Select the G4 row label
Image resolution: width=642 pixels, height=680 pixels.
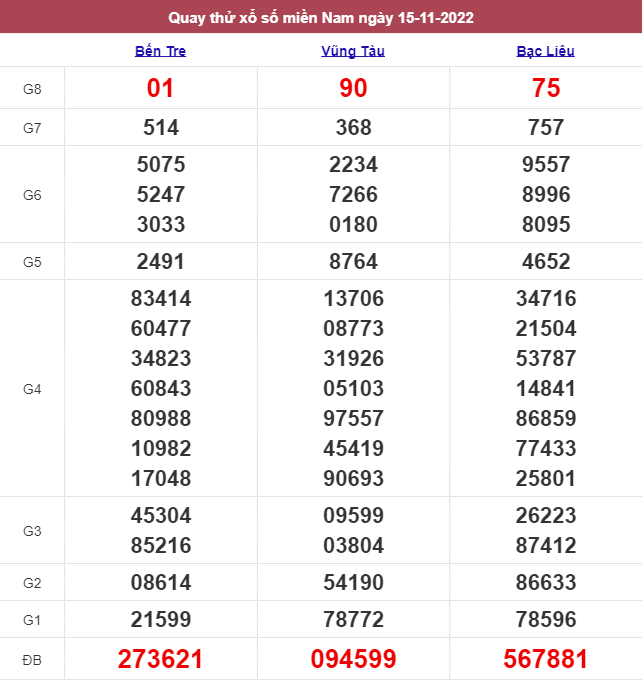click(32, 389)
